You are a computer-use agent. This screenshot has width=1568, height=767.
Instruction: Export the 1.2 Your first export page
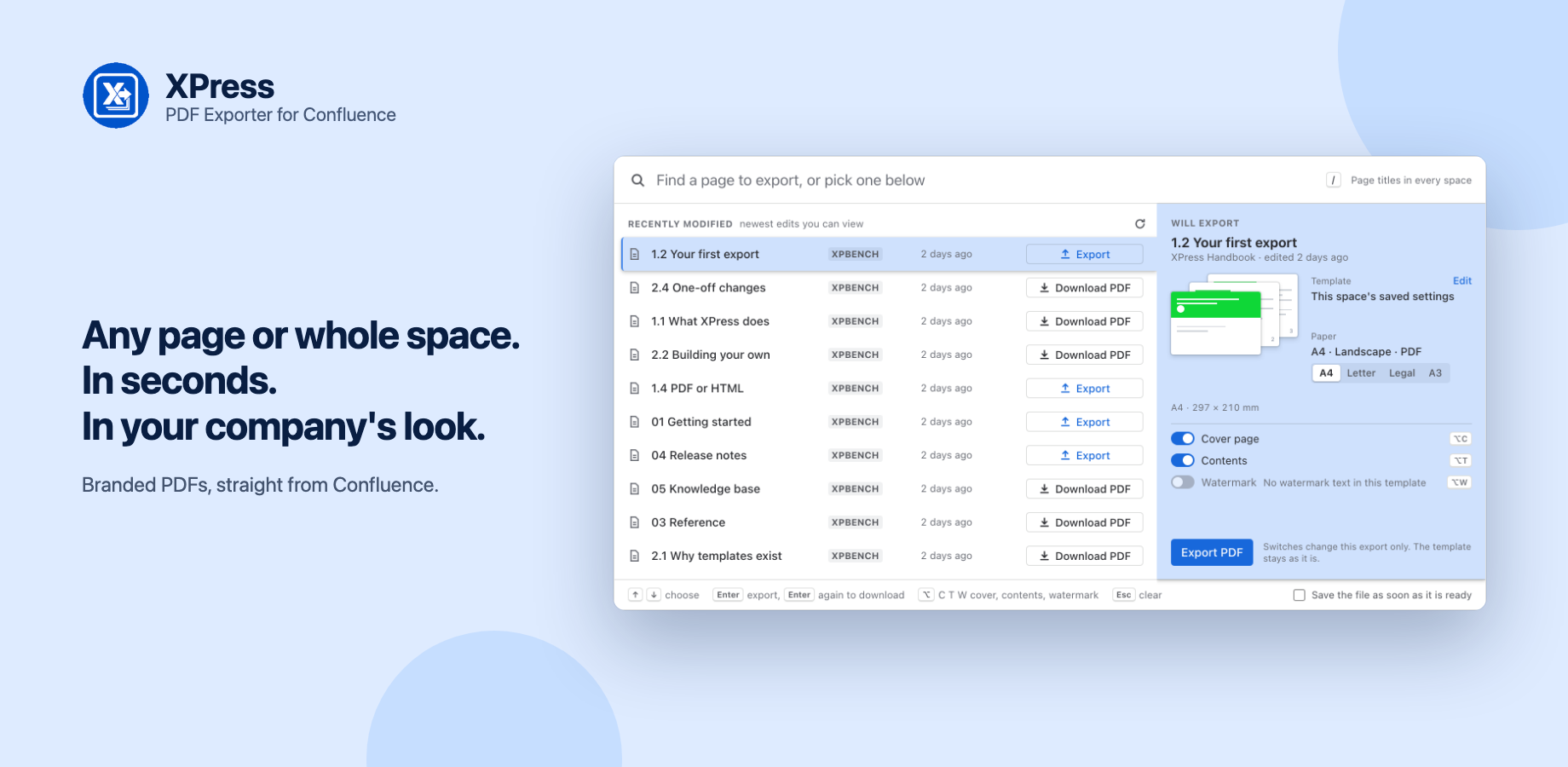pos(1085,254)
